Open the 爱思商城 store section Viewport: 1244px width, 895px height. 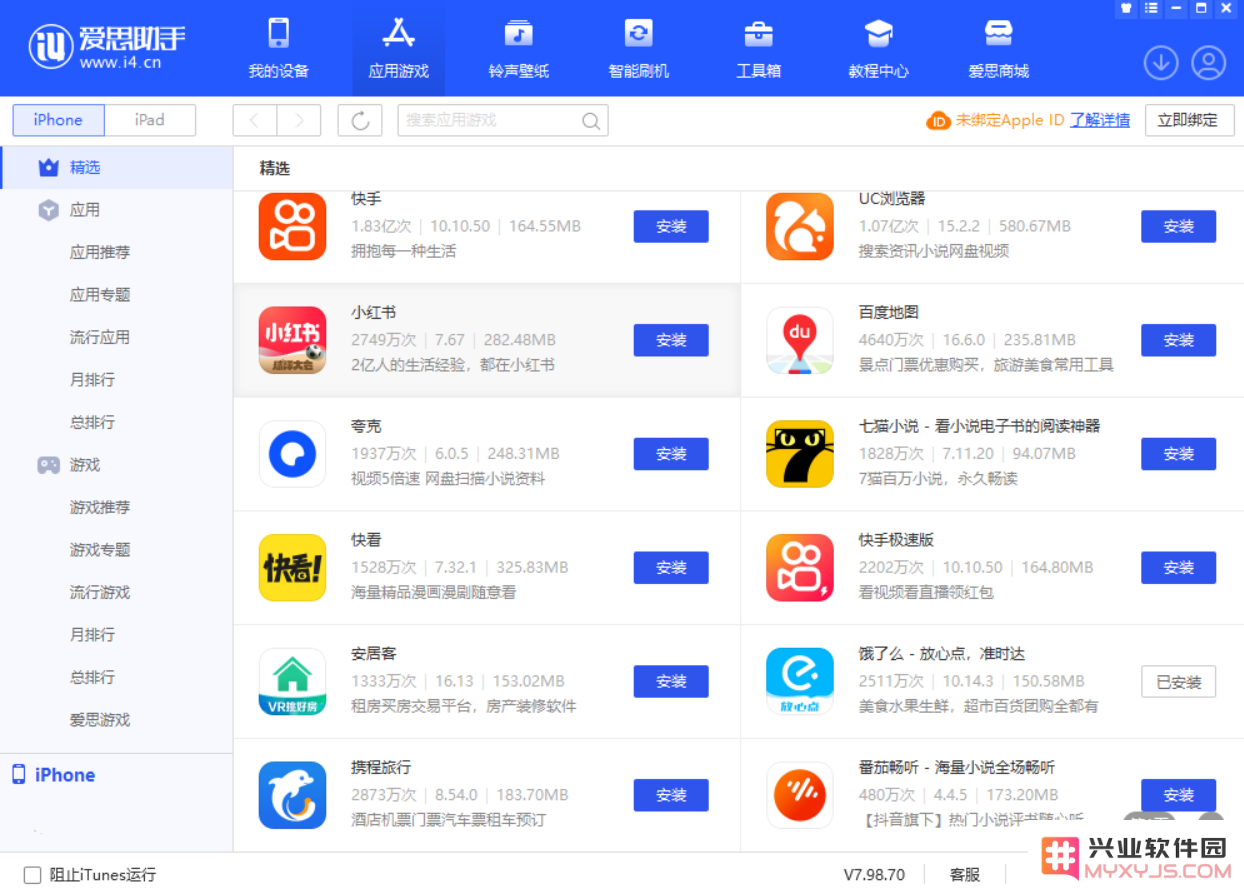point(998,48)
